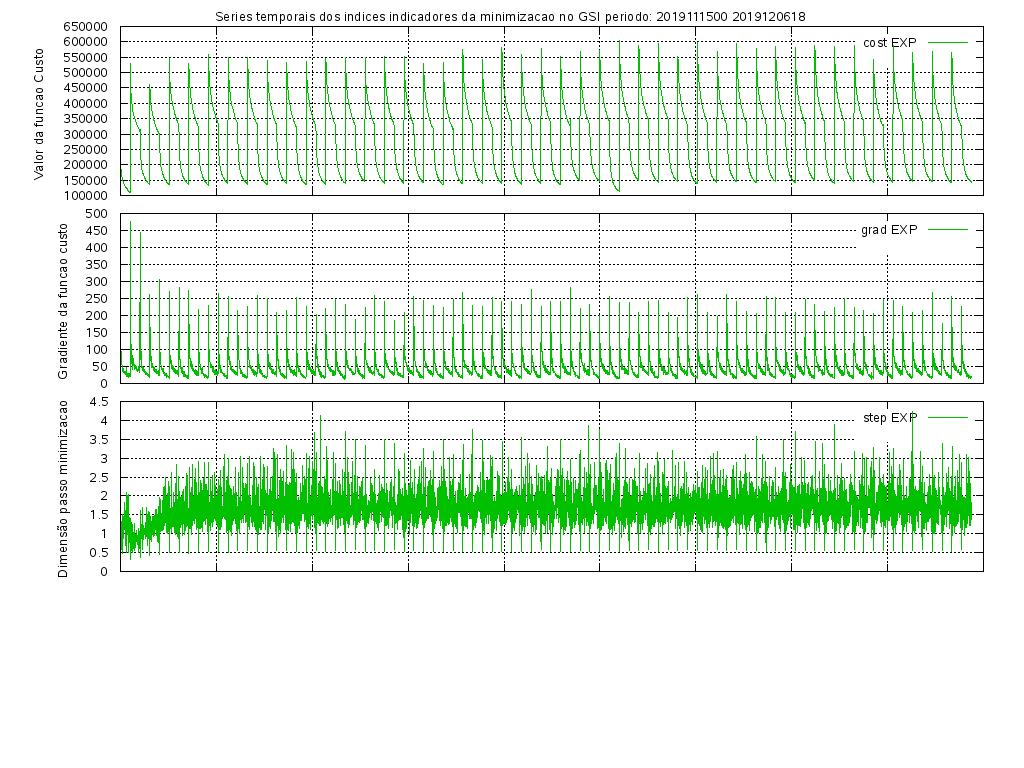The image size is (1024, 768).
Task: Click the green cost EXP legend line sample
Action: [948, 42]
